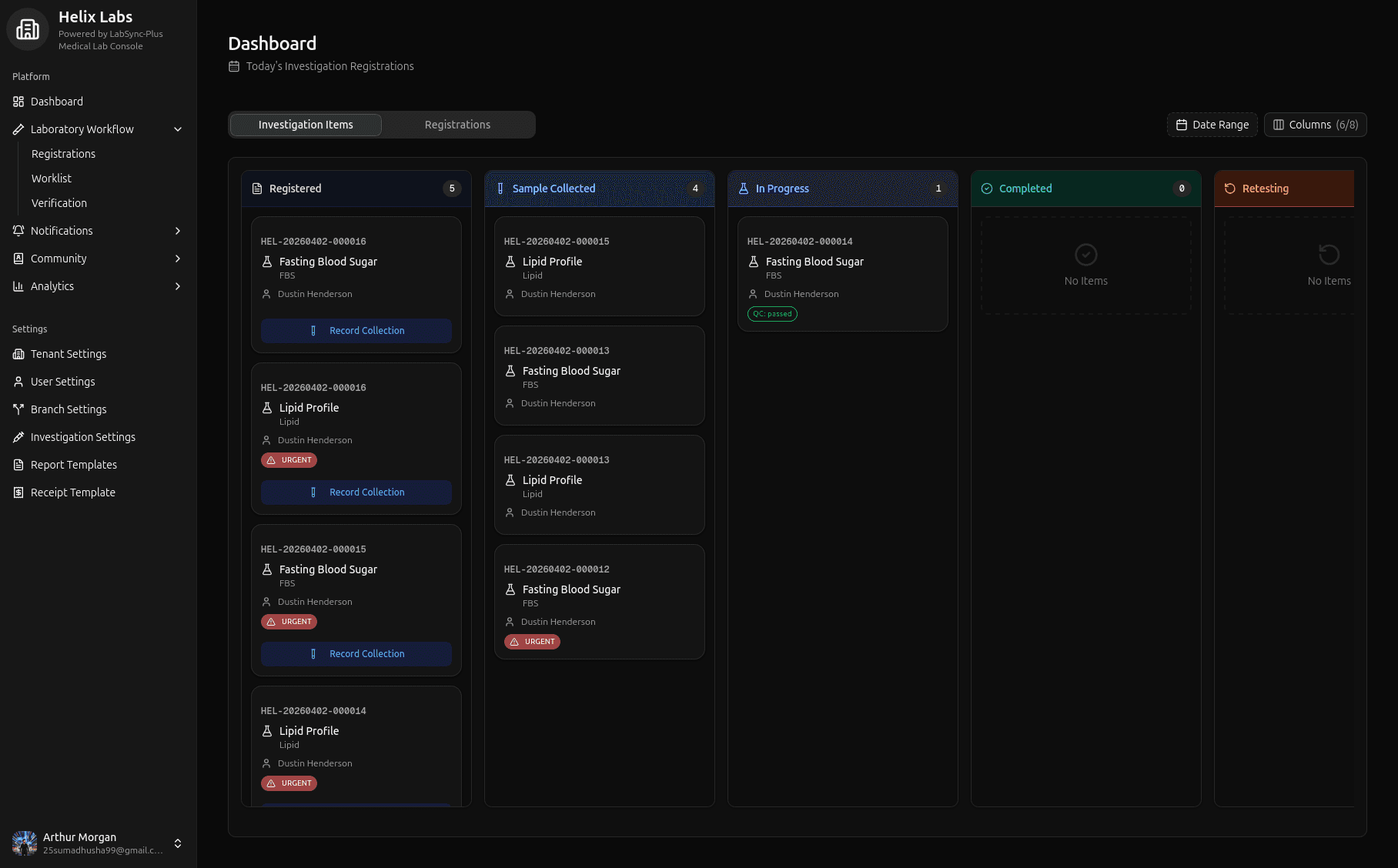Open Tenant Settings page
This screenshot has width=1398, height=868.
pyautogui.click(x=99, y=354)
